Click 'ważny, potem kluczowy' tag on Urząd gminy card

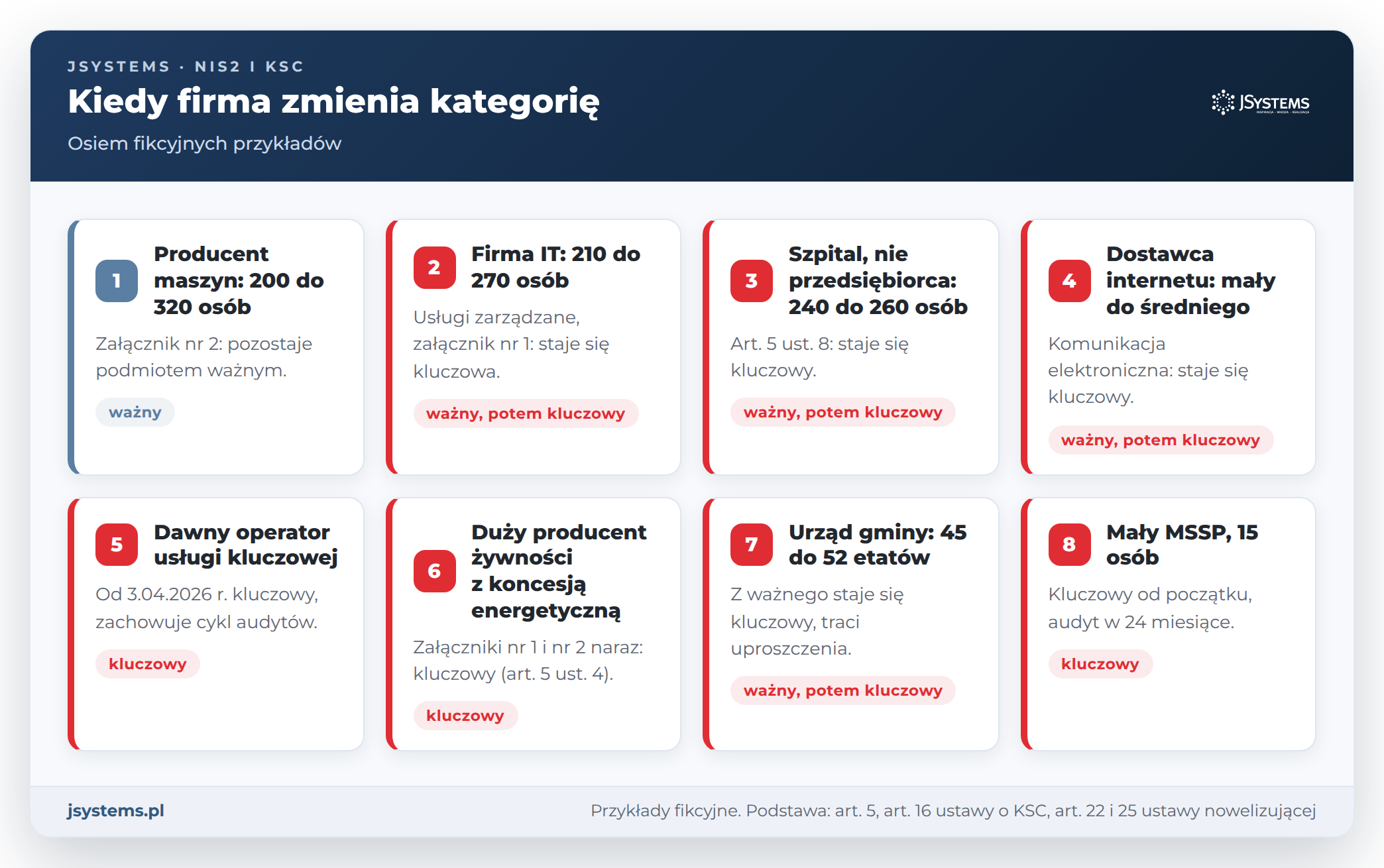coord(843,690)
